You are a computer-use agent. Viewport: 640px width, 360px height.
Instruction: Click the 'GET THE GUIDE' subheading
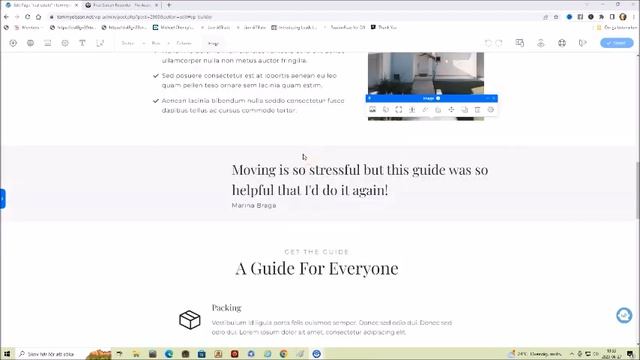(316, 252)
